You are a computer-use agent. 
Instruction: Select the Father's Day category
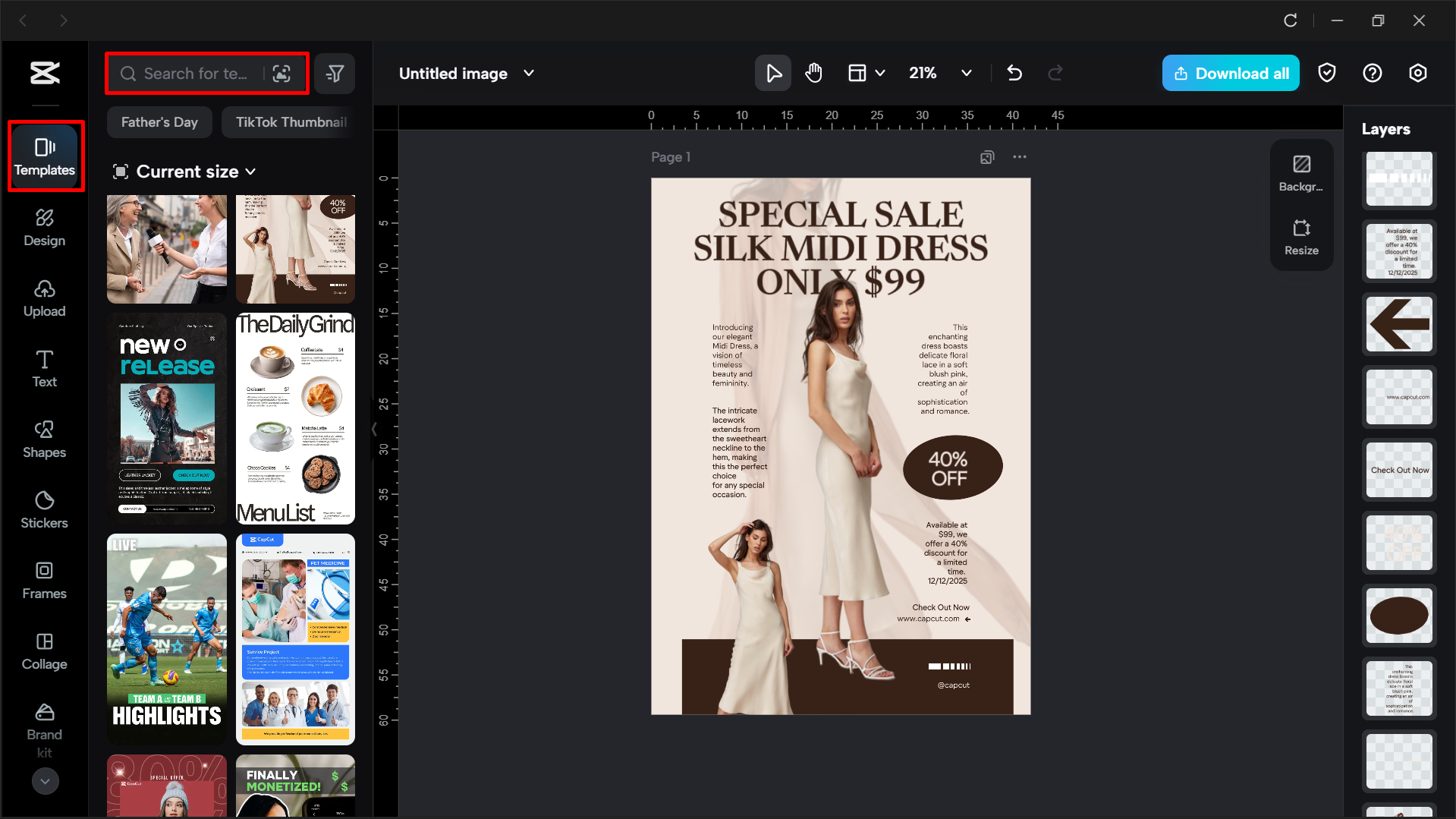pyautogui.click(x=159, y=121)
